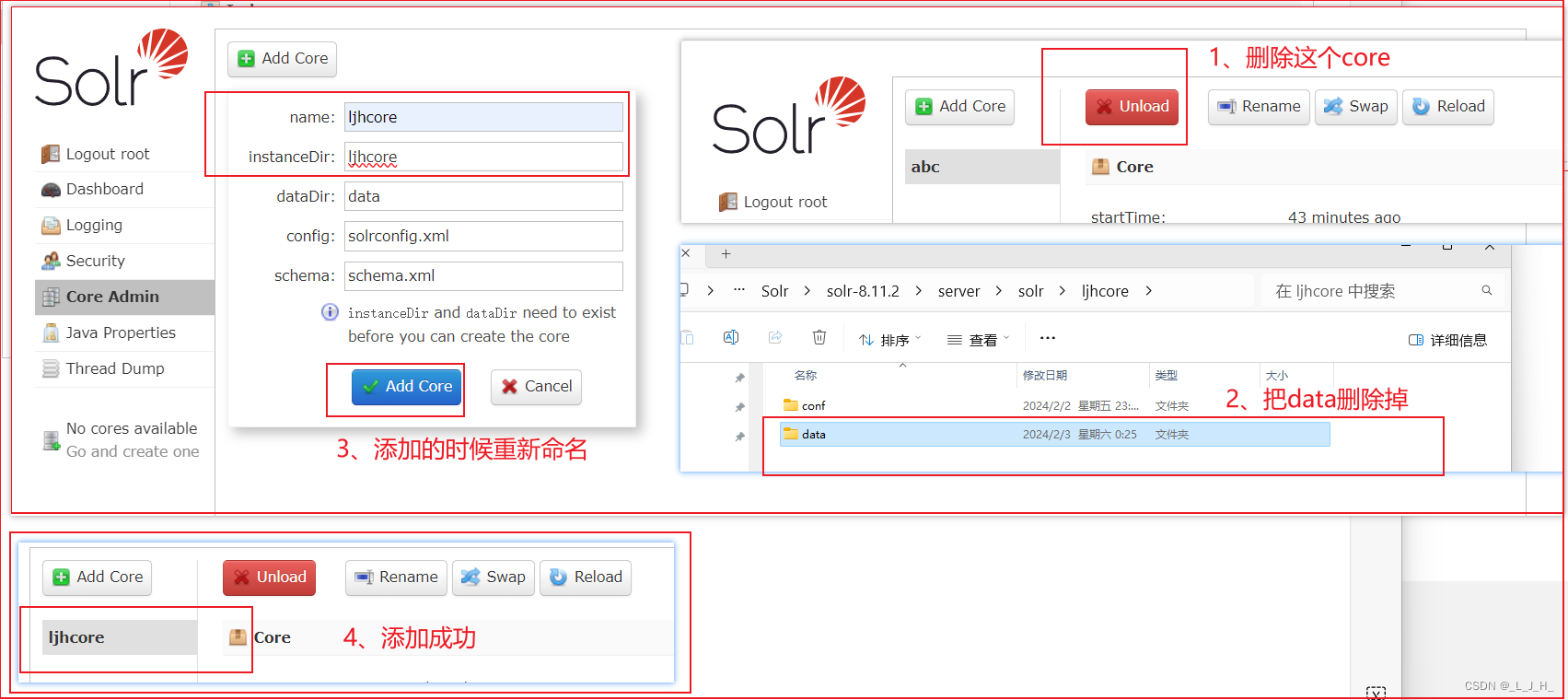Click the server icon beside No cores available

click(x=51, y=440)
